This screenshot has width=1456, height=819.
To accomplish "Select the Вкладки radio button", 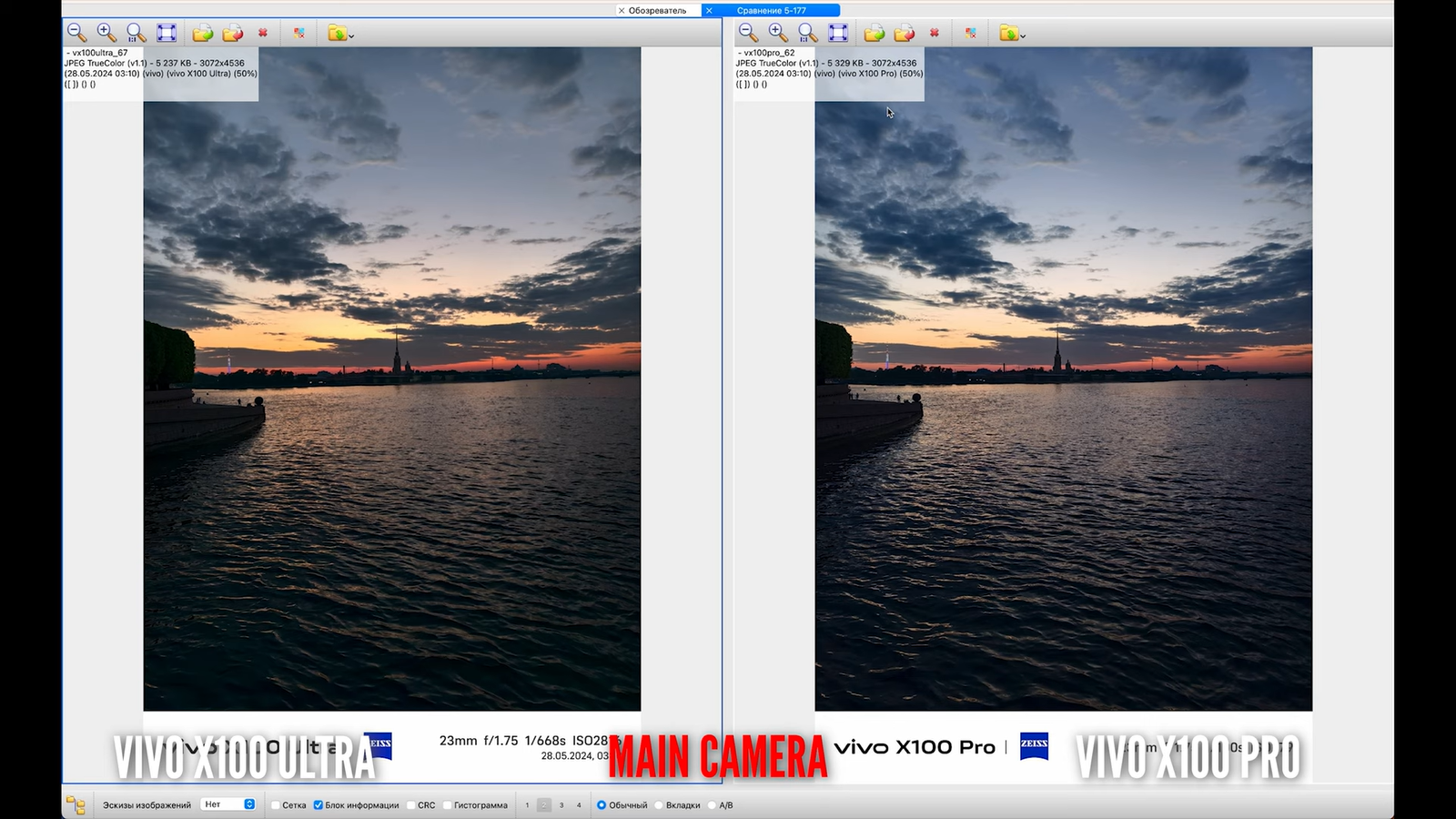I will pyautogui.click(x=659, y=805).
